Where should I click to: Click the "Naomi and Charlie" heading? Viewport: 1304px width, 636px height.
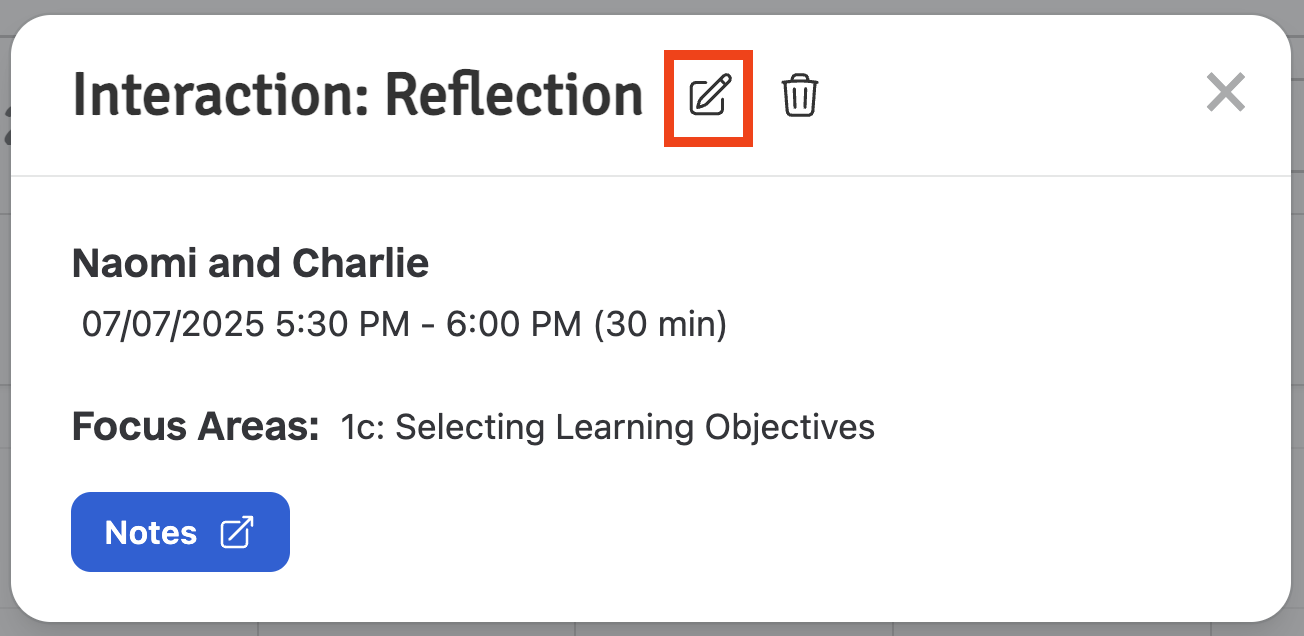coord(251,263)
